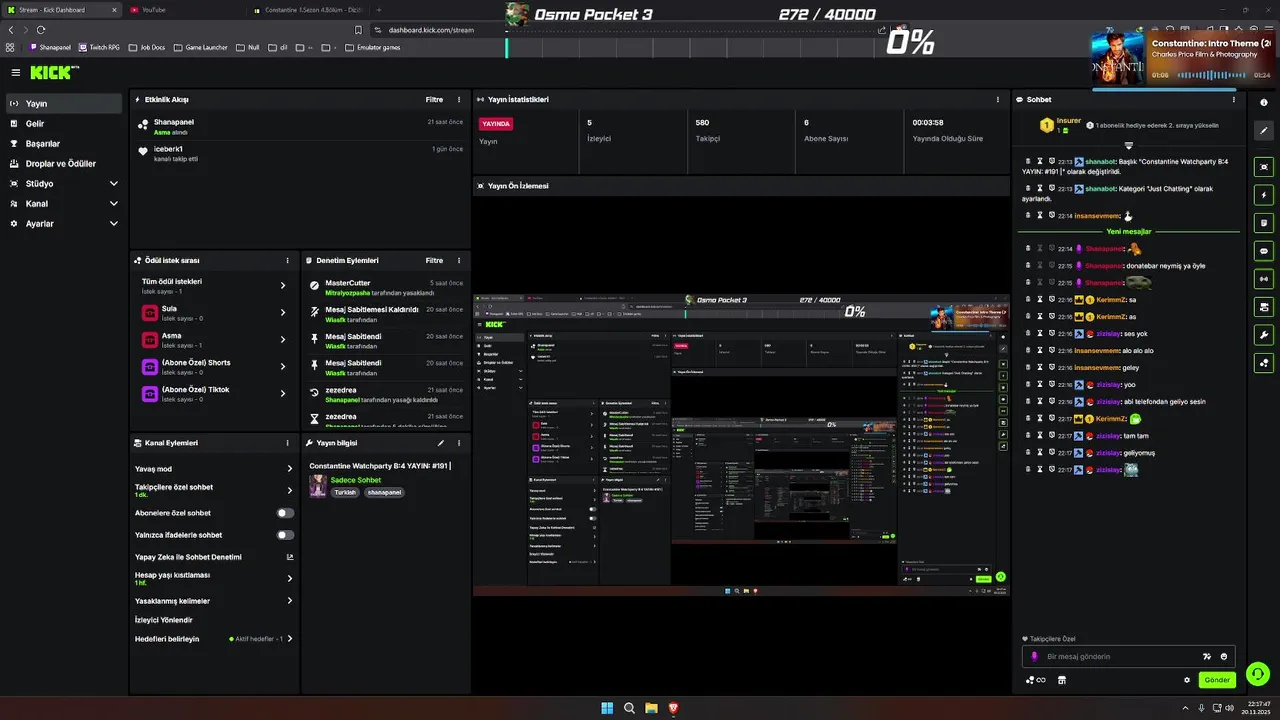Open the info icon in right sidebar
The image size is (1280, 720).
coord(1264,103)
